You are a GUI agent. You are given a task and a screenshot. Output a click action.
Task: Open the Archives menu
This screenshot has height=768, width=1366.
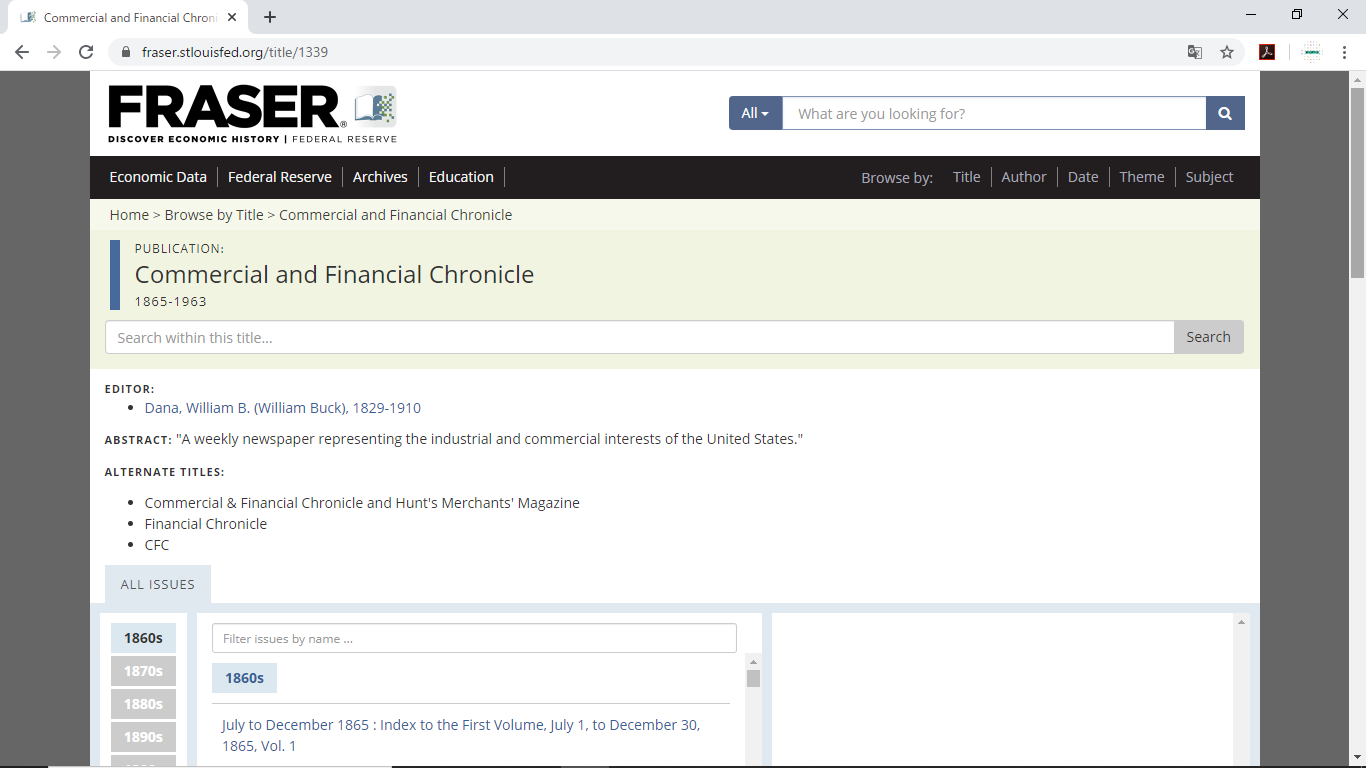(x=380, y=177)
